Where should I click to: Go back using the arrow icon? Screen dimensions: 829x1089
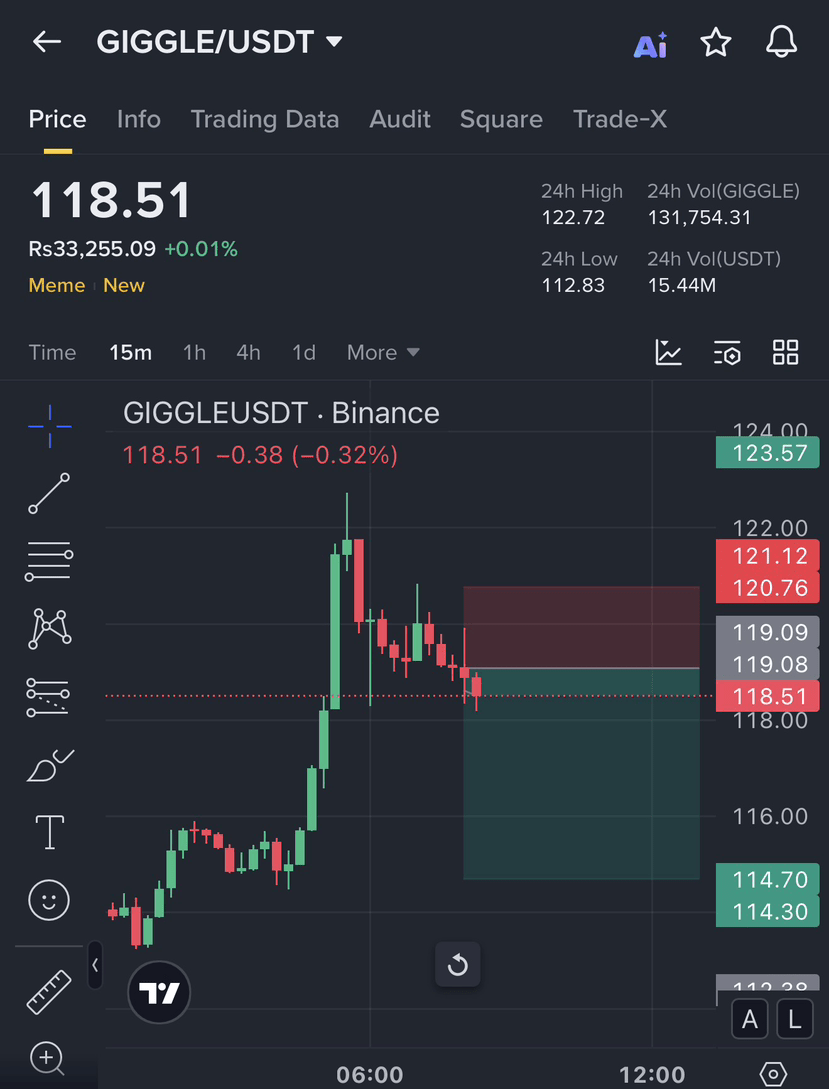47,42
